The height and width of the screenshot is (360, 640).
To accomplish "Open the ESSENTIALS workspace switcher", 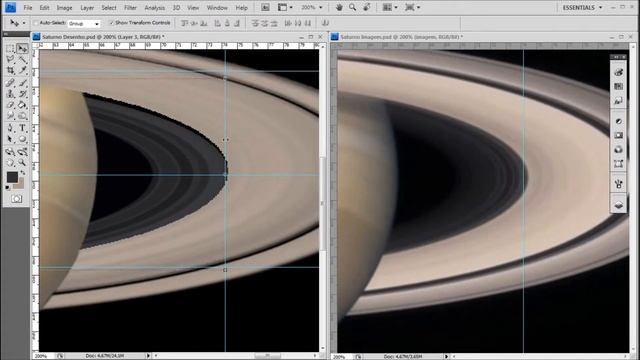I will click(x=582, y=8).
